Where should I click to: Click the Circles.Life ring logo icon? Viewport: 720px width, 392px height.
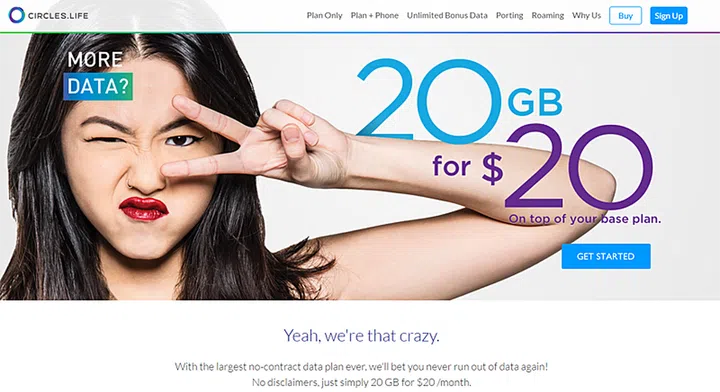point(17,15)
